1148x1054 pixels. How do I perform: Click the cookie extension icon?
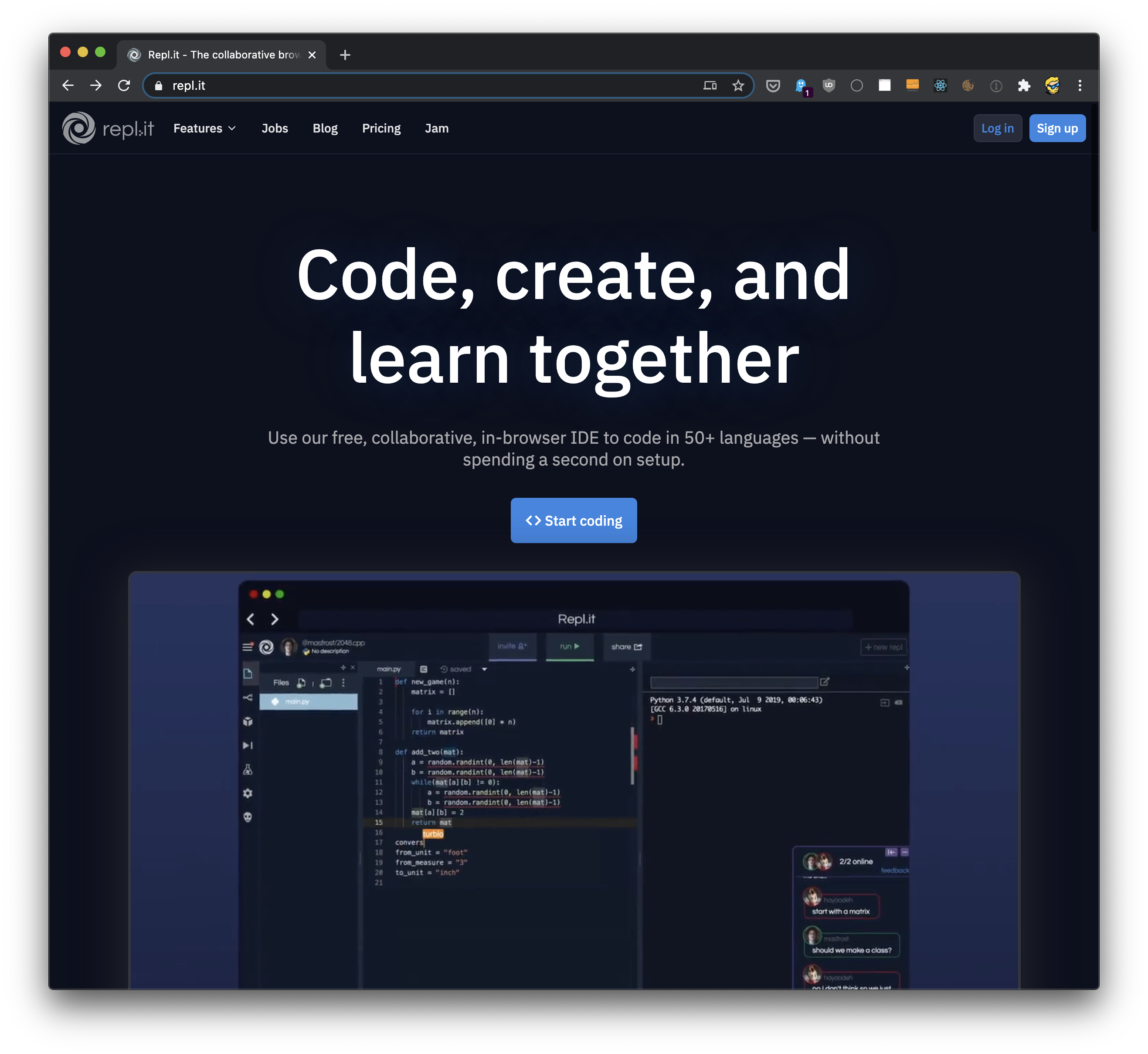point(968,85)
